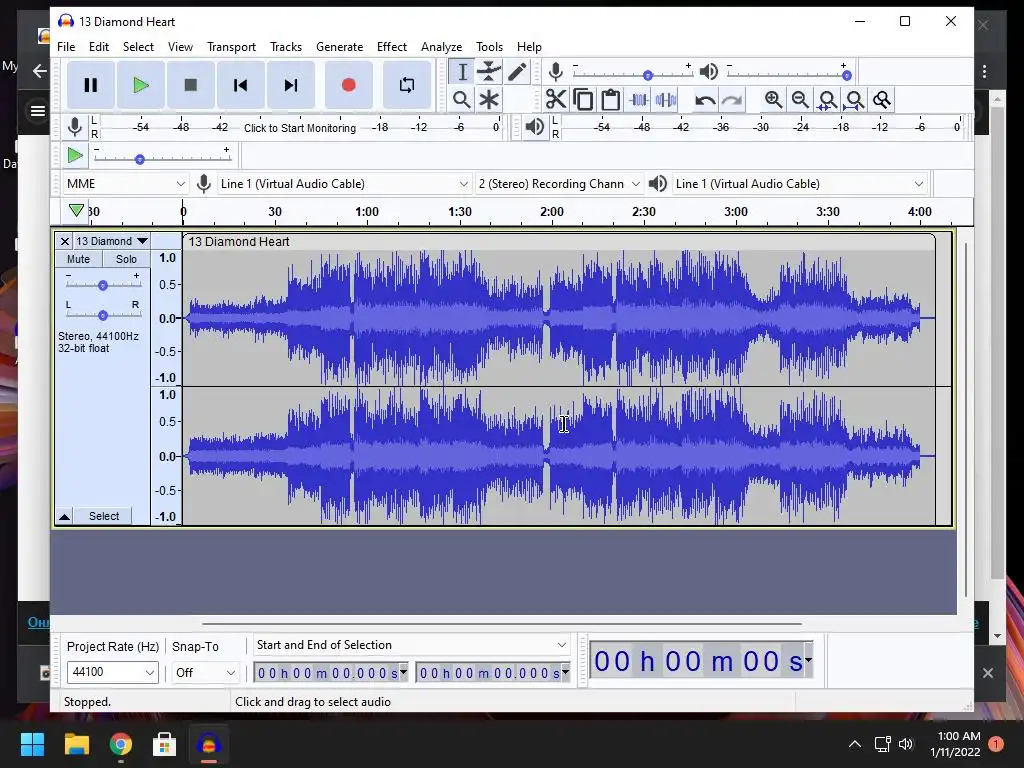Image resolution: width=1024 pixels, height=768 pixels.
Task: Adjust the track gain slider
Action: click(x=103, y=285)
